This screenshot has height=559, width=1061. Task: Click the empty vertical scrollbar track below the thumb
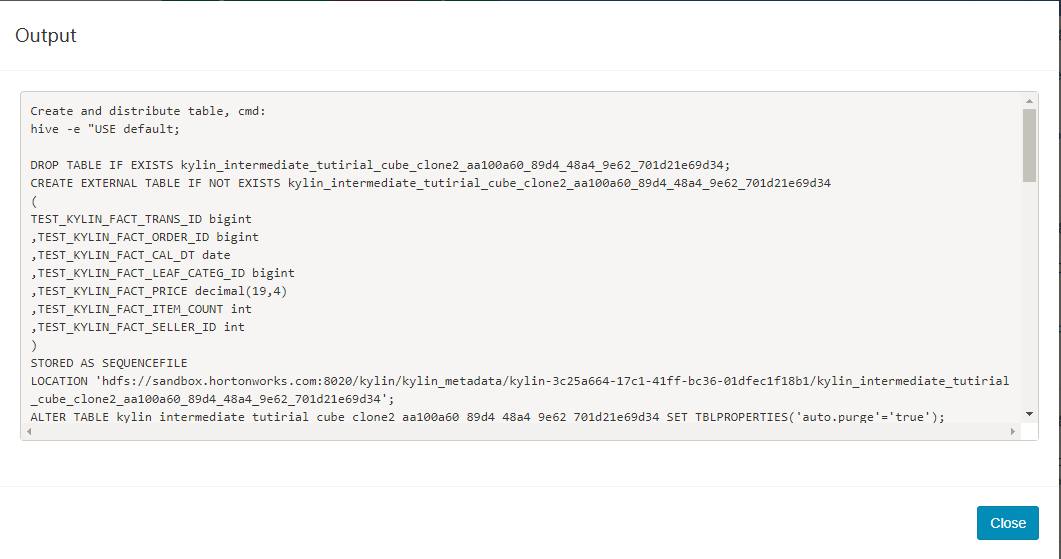click(1029, 300)
